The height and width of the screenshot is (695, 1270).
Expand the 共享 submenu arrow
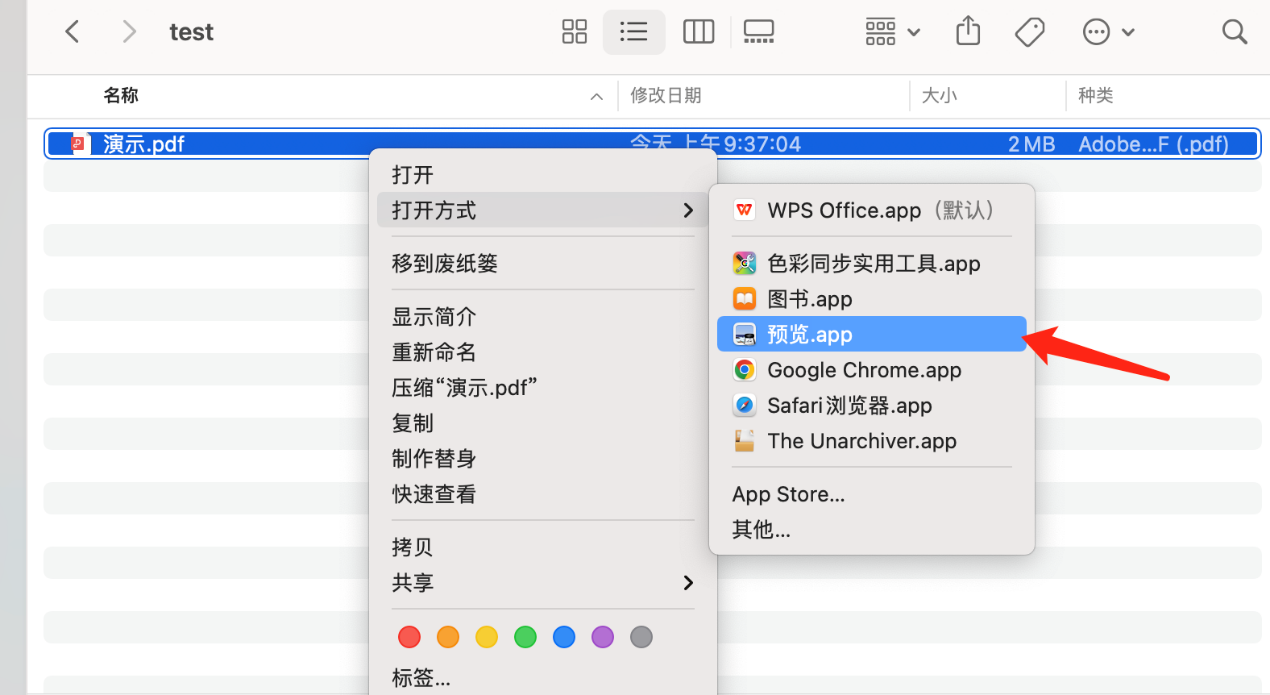click(689, 583)
